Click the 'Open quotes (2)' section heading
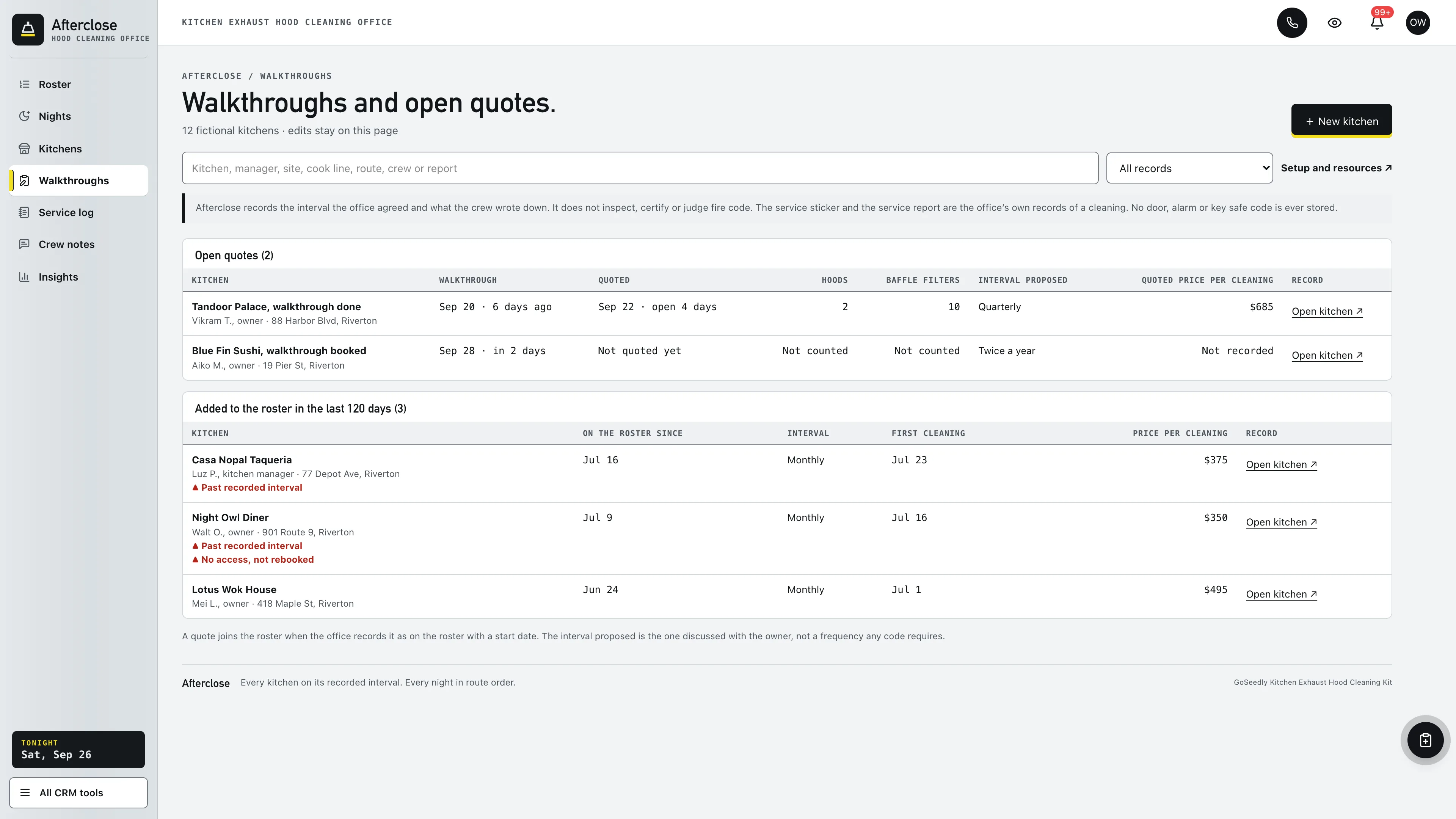Viewport: 1456px width, 819px height. 234,255
